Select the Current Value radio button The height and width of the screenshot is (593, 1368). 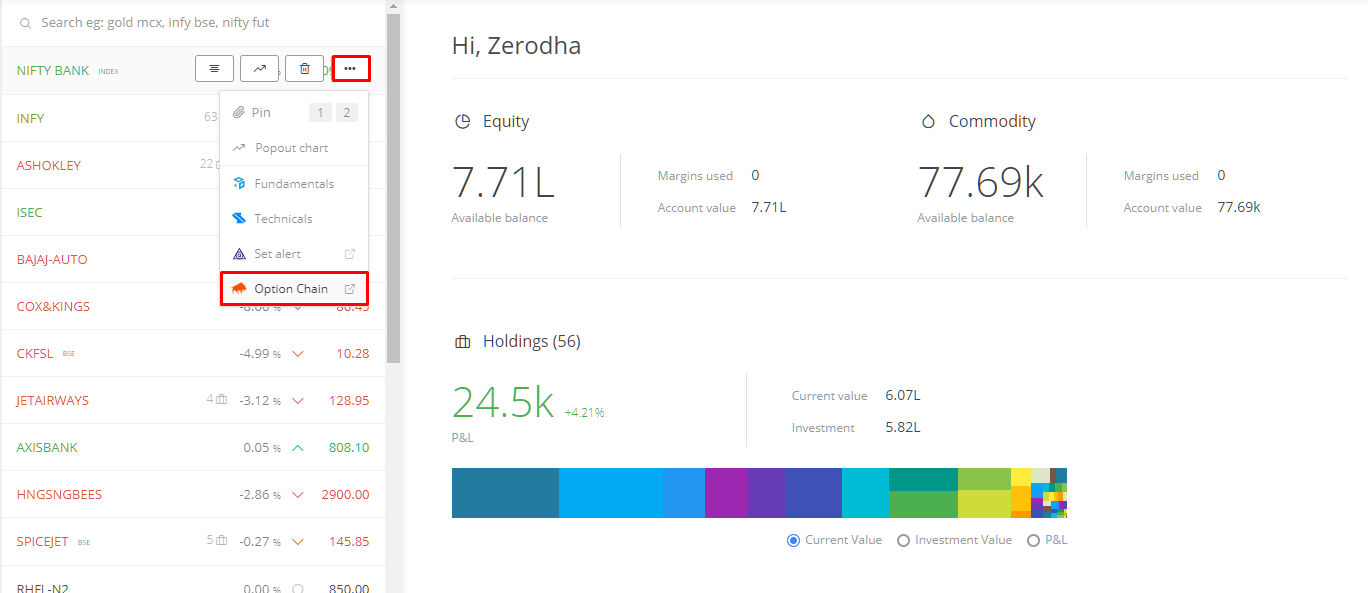tap(794, 540)
